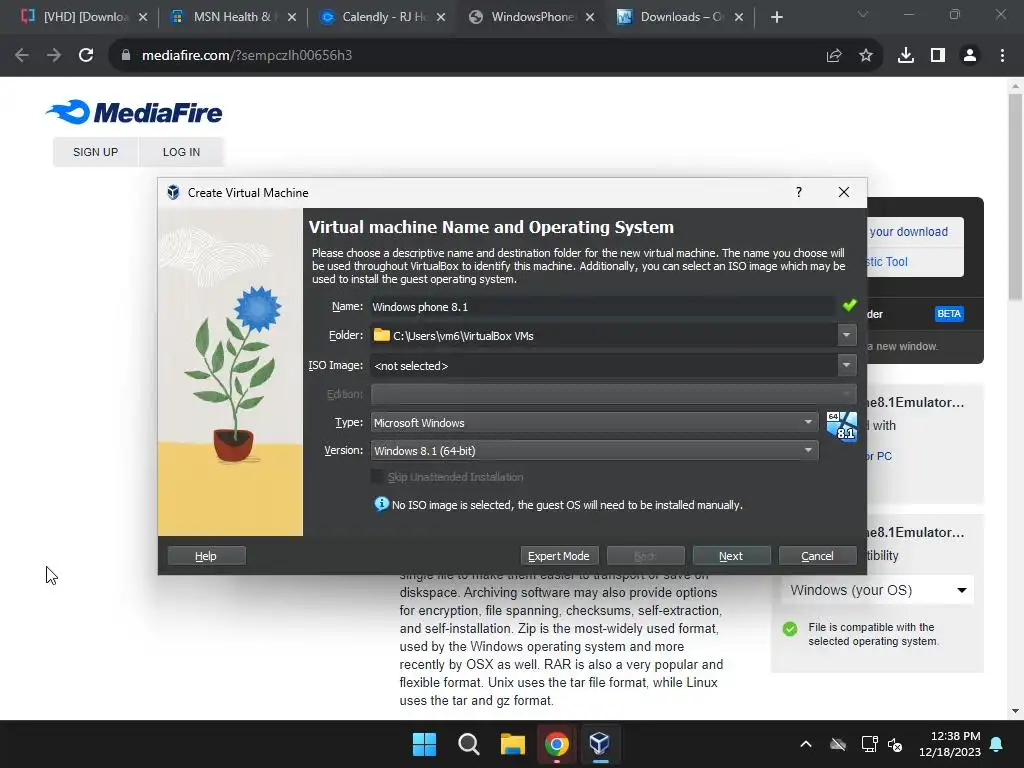
Task: Open taskbar Search
Action: 468,744
